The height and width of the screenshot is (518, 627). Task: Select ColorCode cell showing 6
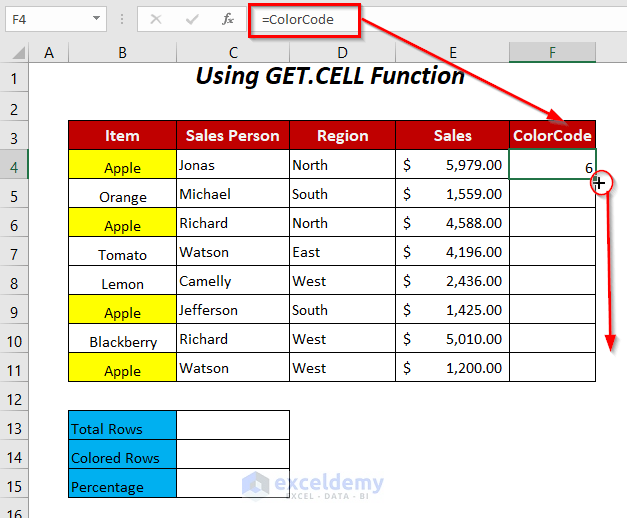point(552,164)
